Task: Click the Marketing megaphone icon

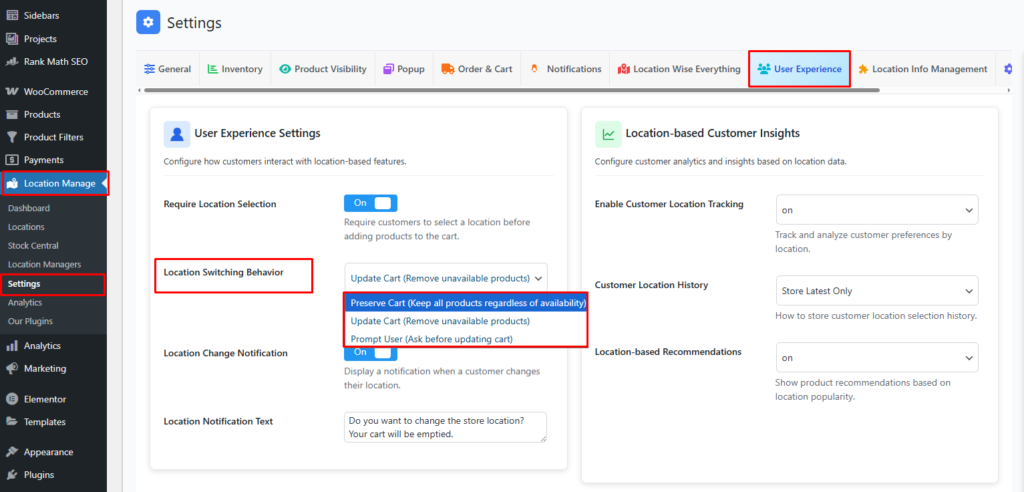Action: 12,368
